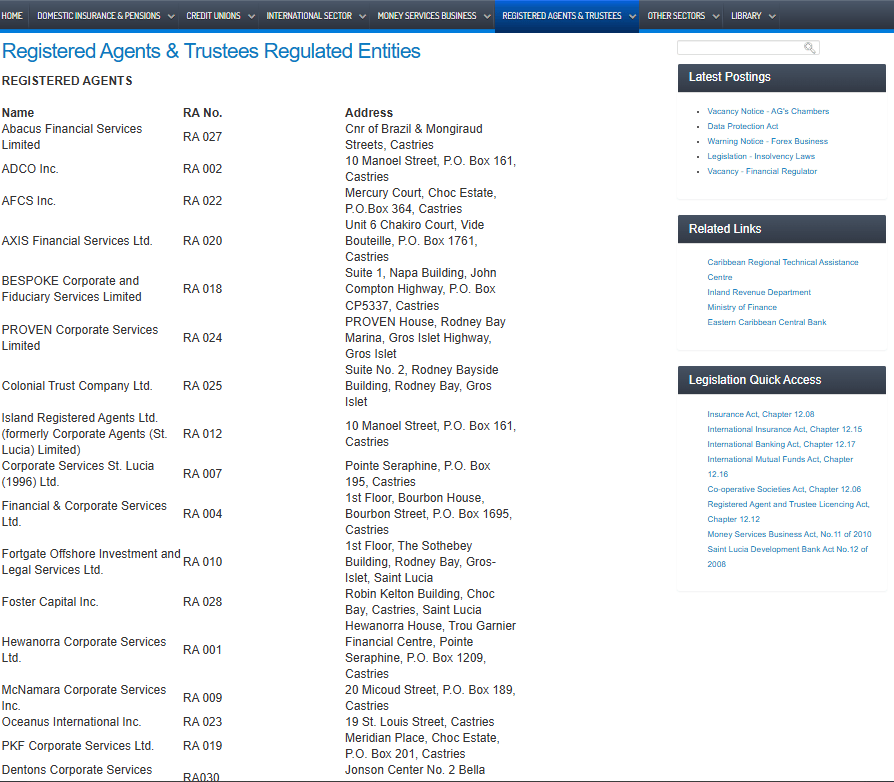This screenshot has width=894, height=782.
Task: Click the RA No. column header
Action: pyautogui.click(x=202, y=113)
